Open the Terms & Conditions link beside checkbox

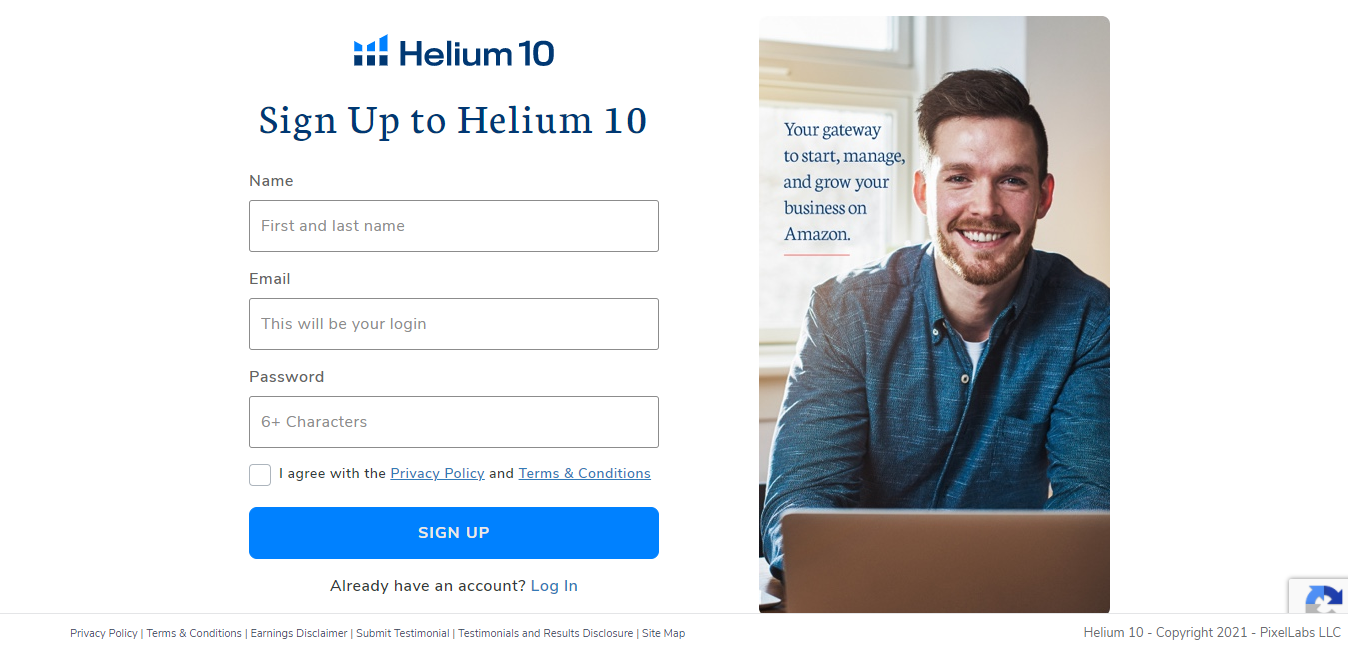[x=584, y=474]
